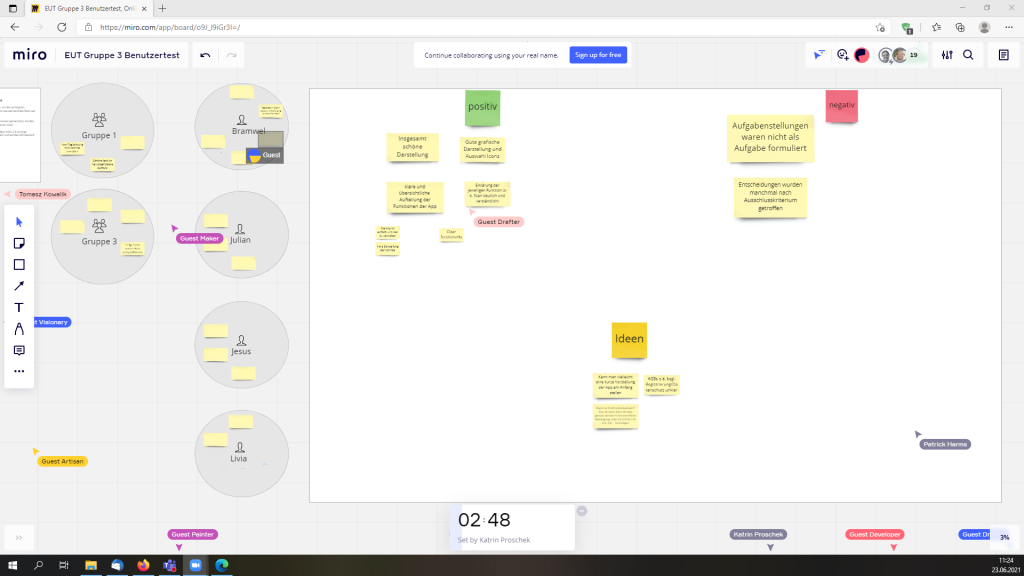
Task: Click the green 'positiv' sticky note
Action: click(x=482, y=107)
